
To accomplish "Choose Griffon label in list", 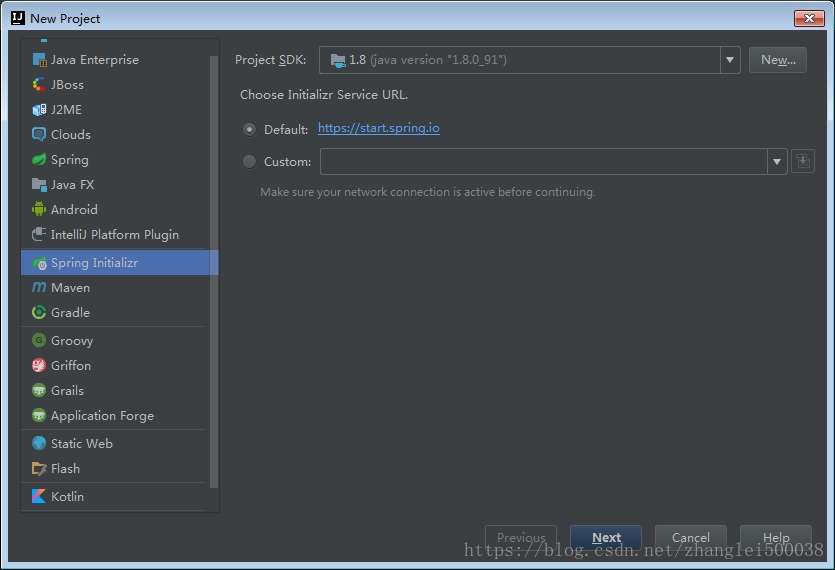I will click(71, 365).
